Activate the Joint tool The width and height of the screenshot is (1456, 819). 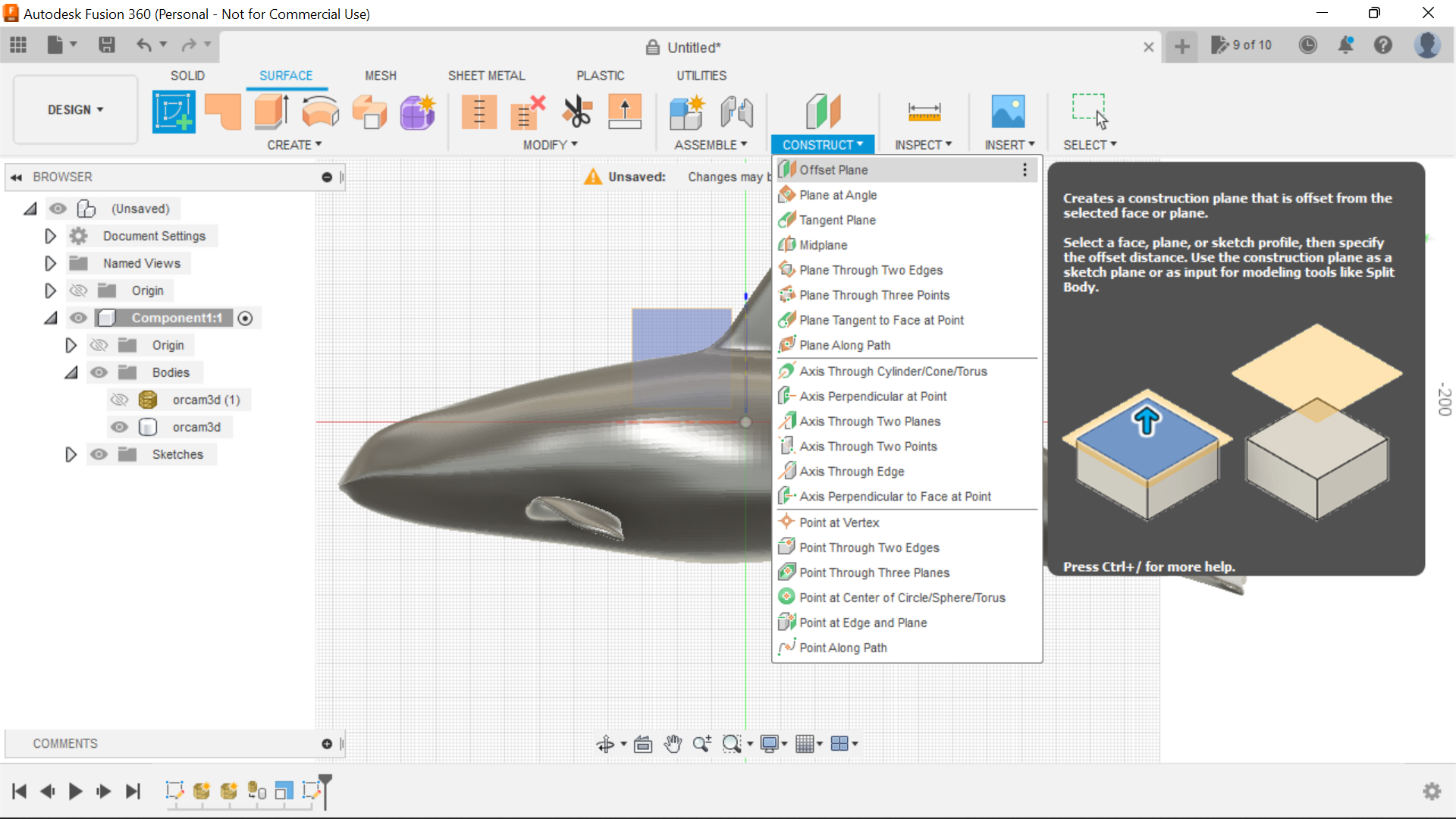(x=736, y=111)
